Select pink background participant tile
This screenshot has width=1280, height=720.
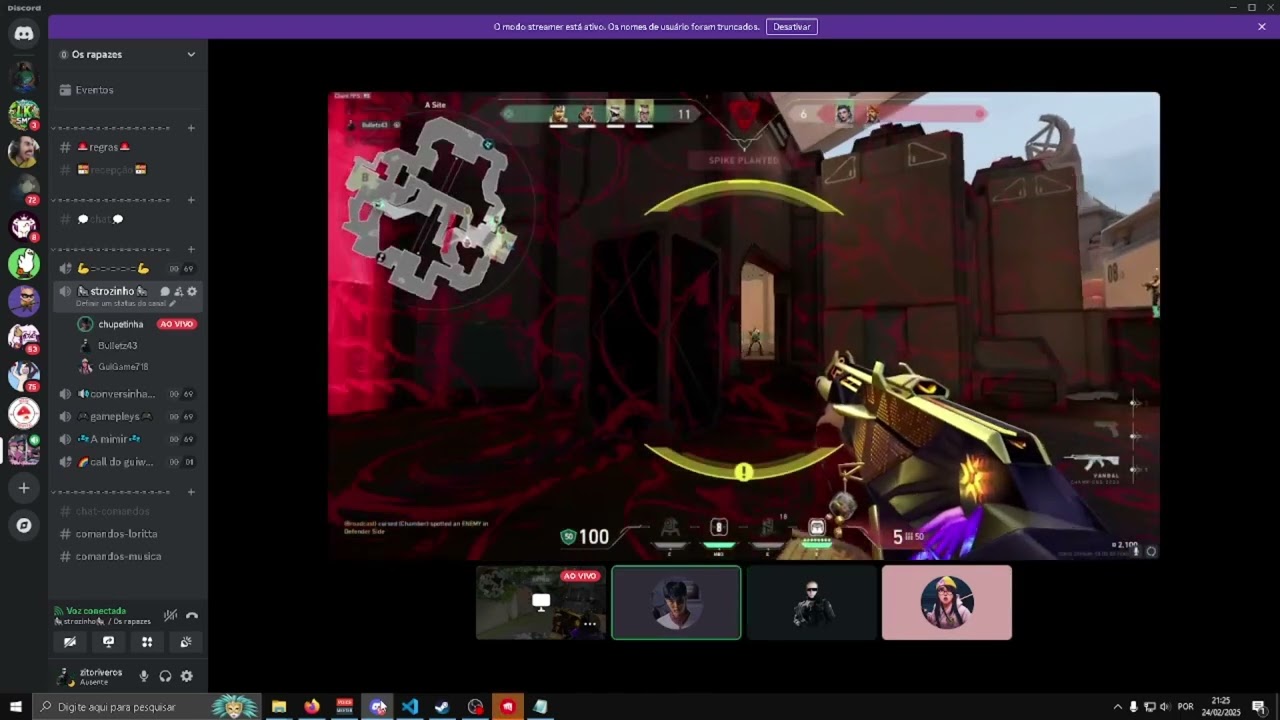click(947, 602)
